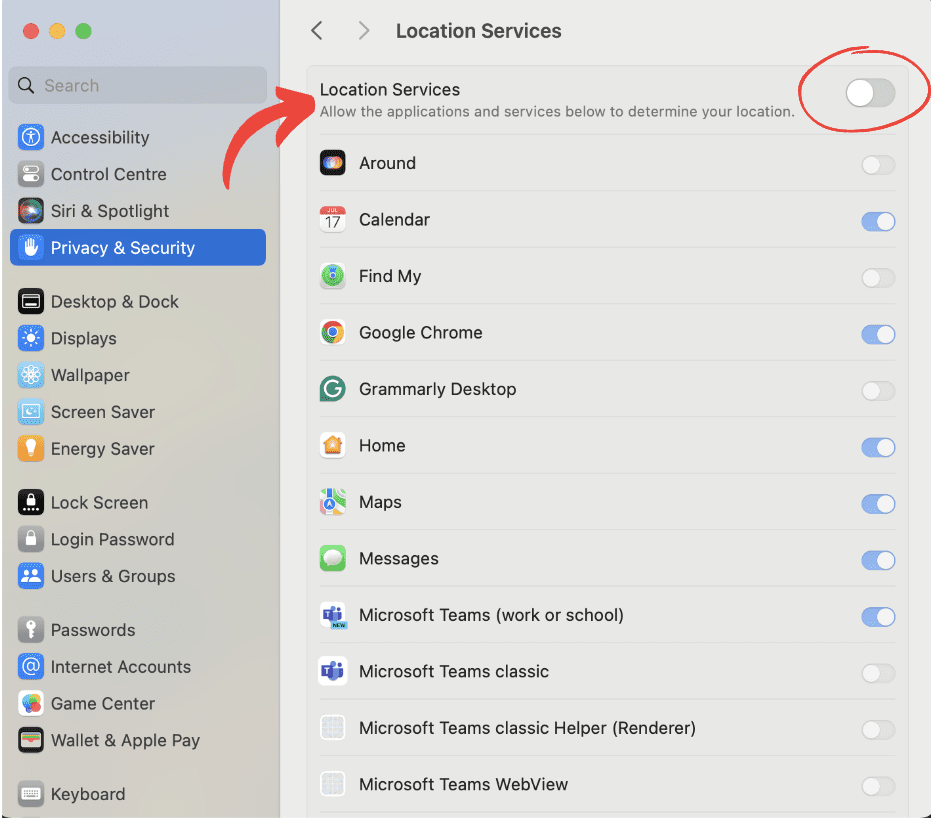Click the Search field in sidebar
The width and height of the screenshot is (936, 820).
(138, 85)
